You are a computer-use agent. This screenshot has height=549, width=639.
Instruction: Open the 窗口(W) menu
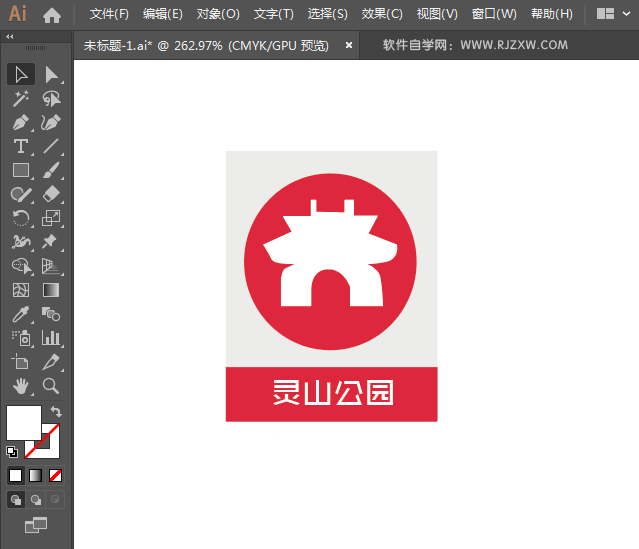pos(494,14)
